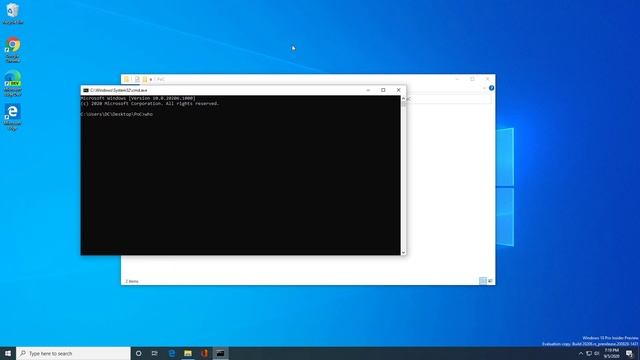640x360 pixels.
Task: Click Explorer status bar item count
Action: (x=132, y=281)
